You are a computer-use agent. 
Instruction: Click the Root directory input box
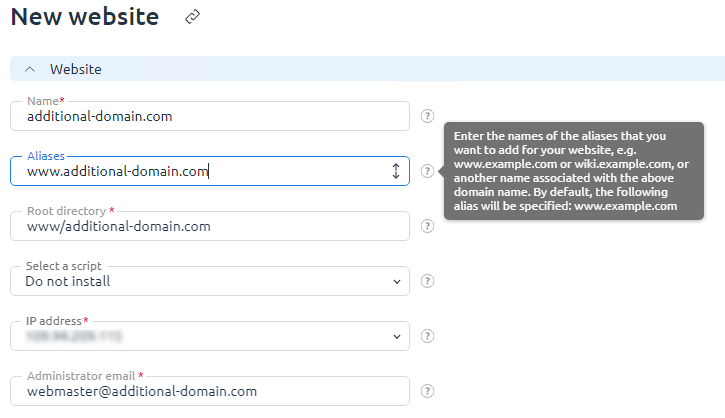(x=210, y=226)
